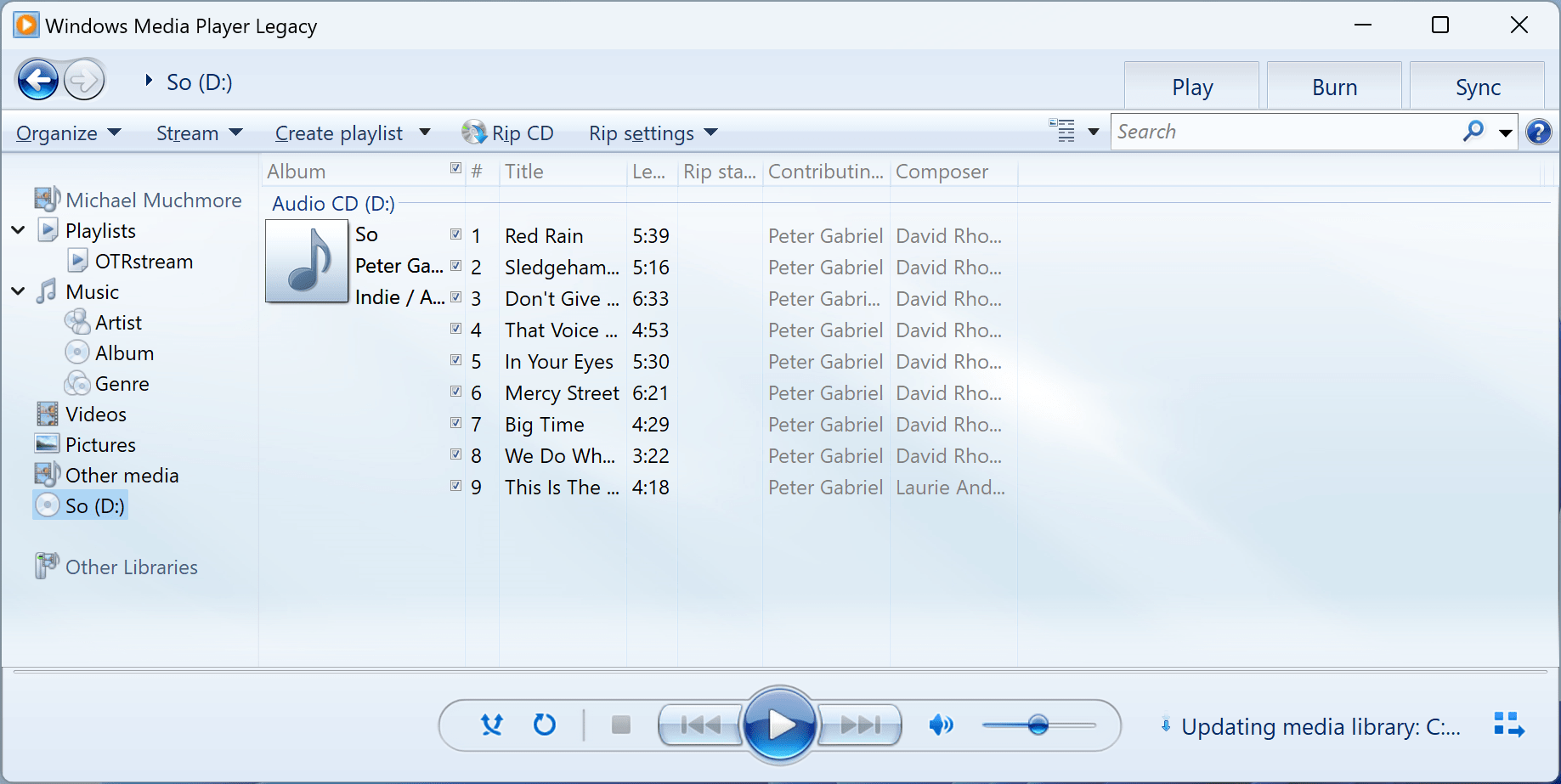Select Videos in the navigation pane

click(x=96, y=414)
